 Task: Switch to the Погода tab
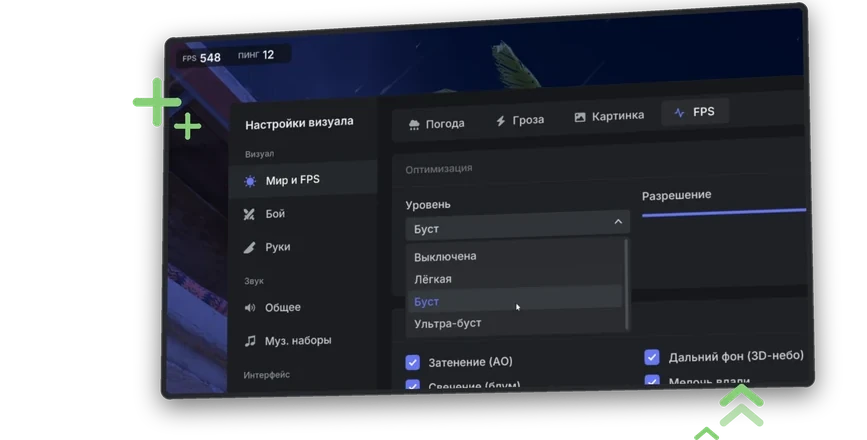click(x=436, y=124)
